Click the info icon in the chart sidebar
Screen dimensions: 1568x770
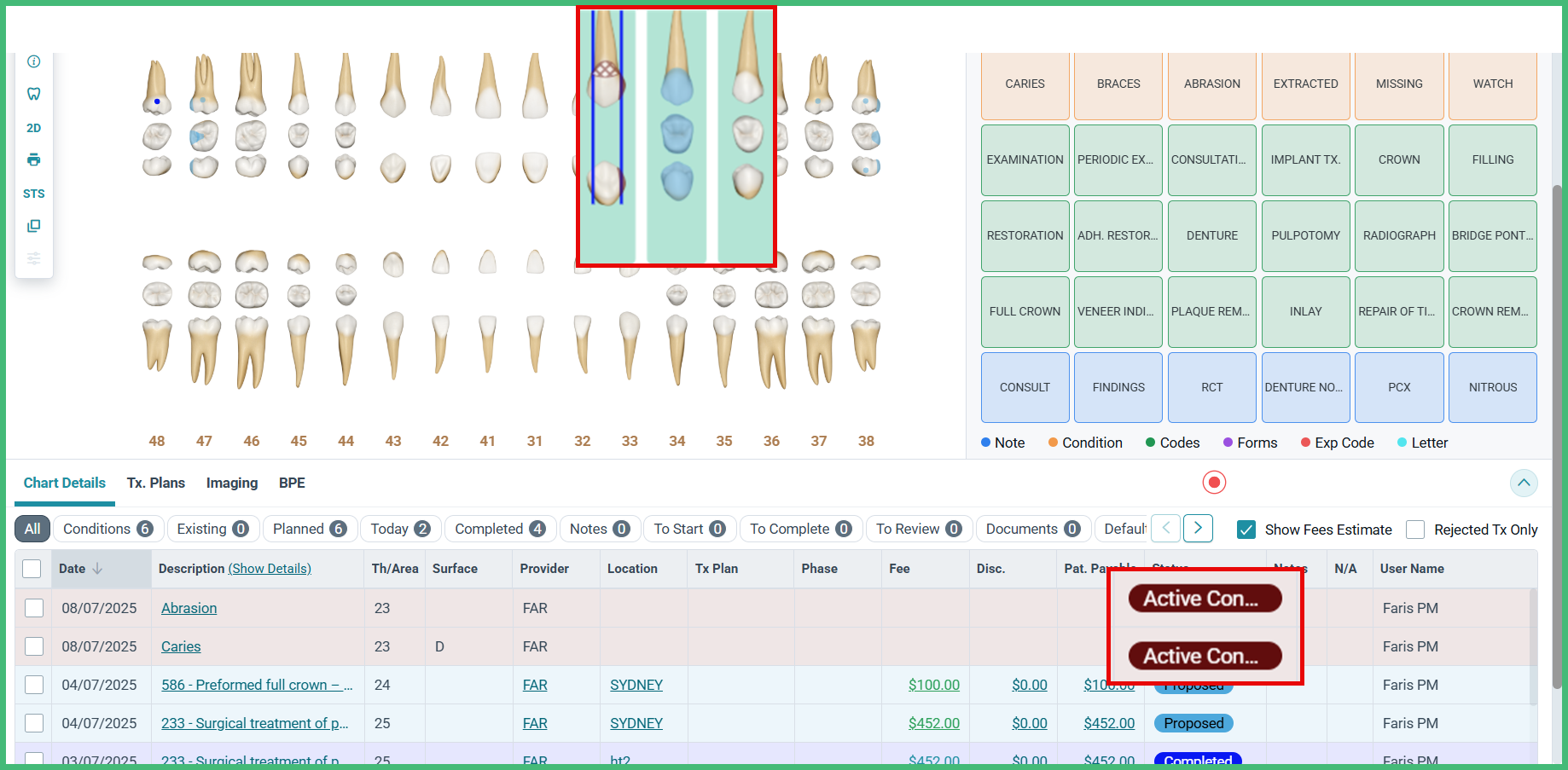click(x=34, y=61)
